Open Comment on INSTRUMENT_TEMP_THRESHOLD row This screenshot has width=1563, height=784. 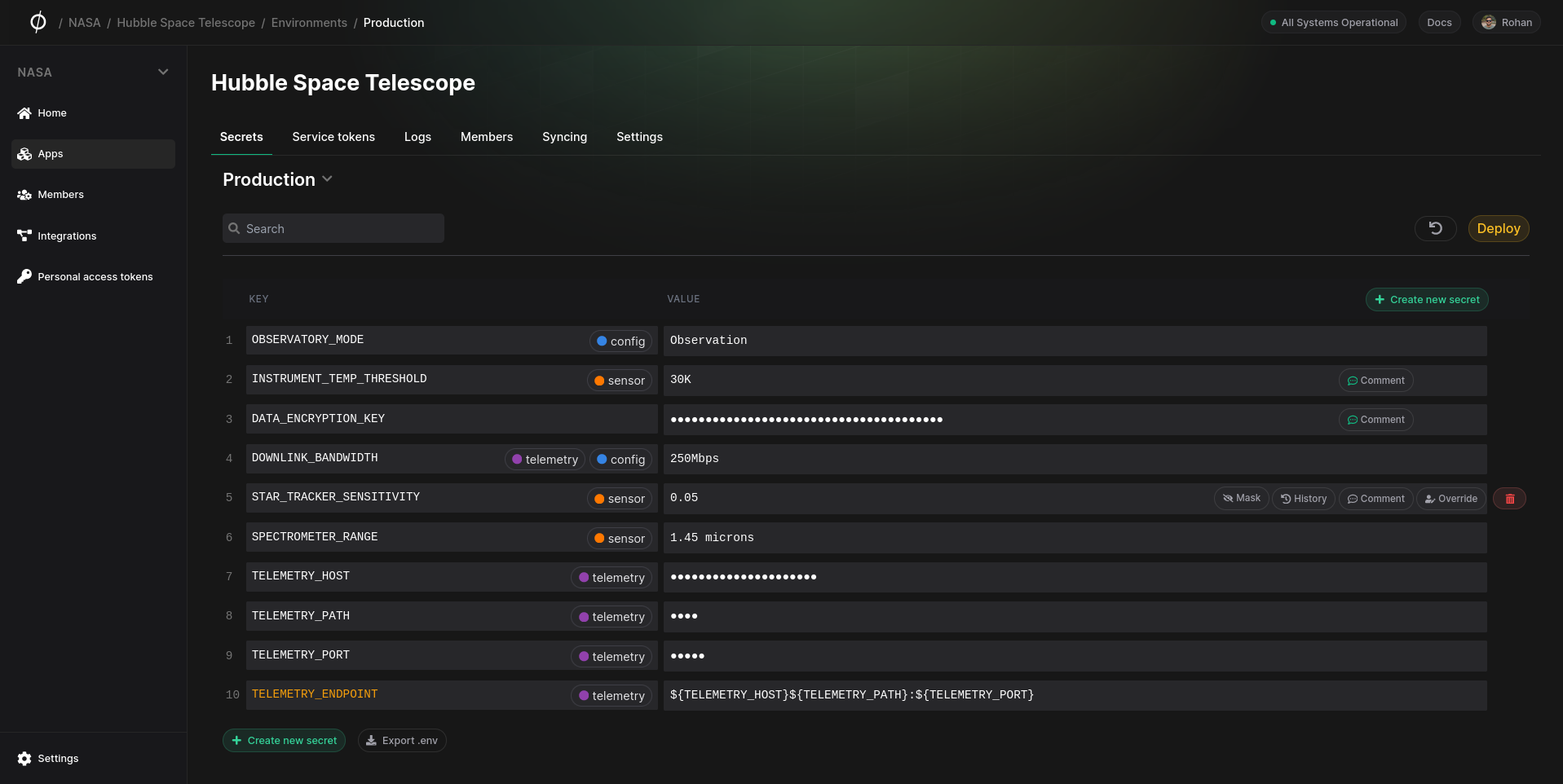[1375, 381]
